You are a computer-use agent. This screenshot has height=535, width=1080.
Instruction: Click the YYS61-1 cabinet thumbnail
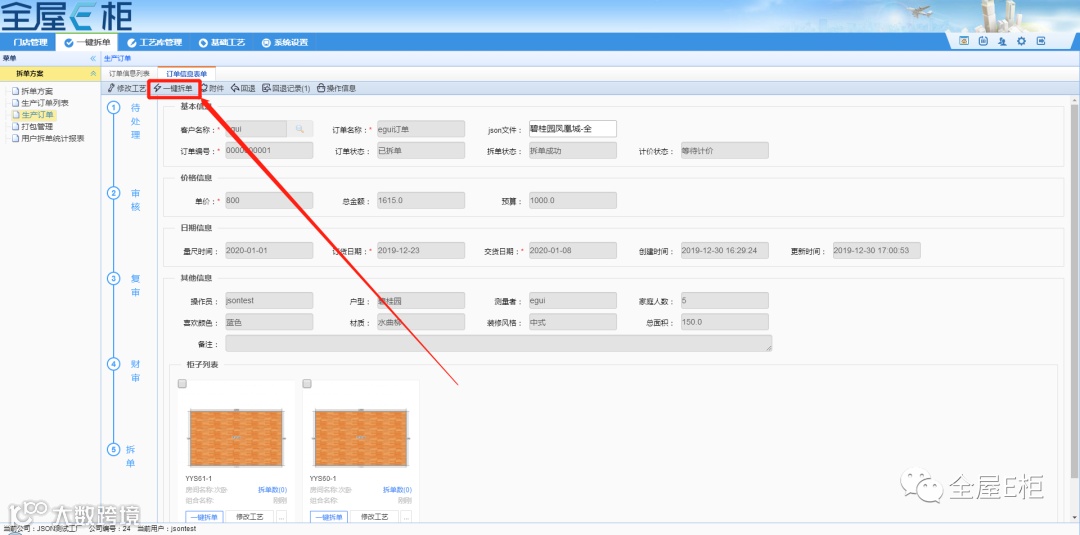click(236, 438)
